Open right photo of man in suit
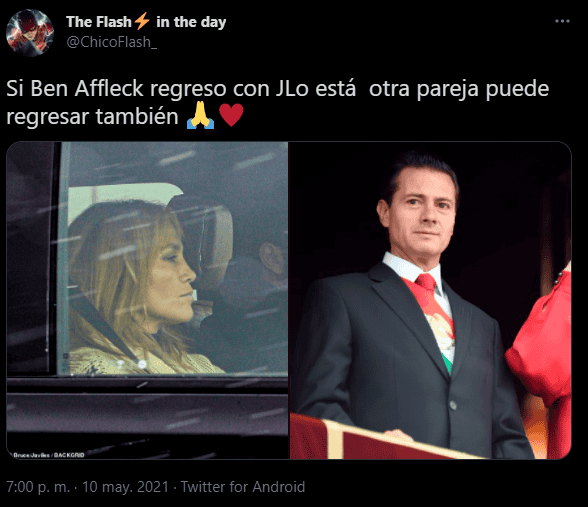The image size is (588, 507). click(430, 300)
